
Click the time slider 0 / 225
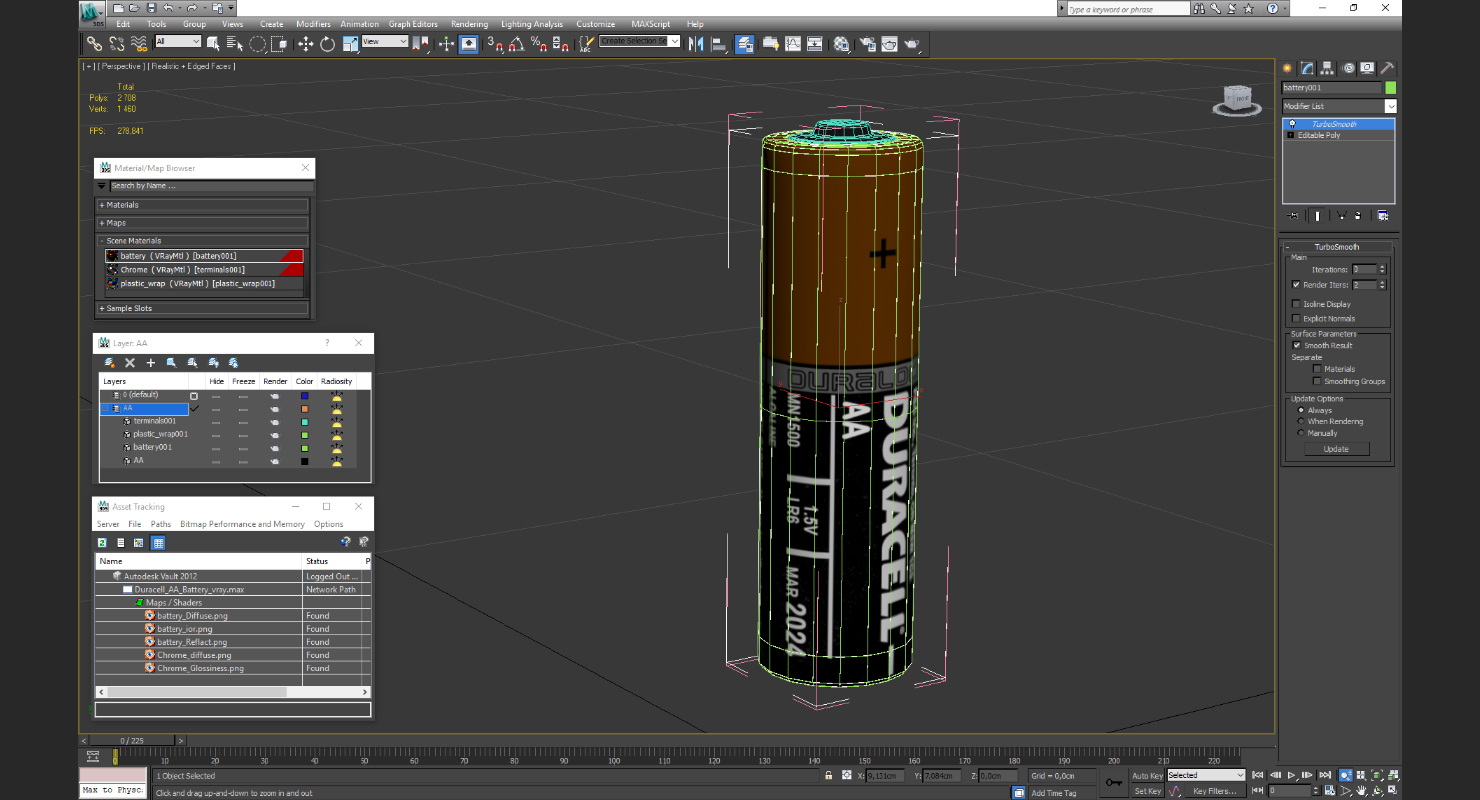(x=131, y=740)
